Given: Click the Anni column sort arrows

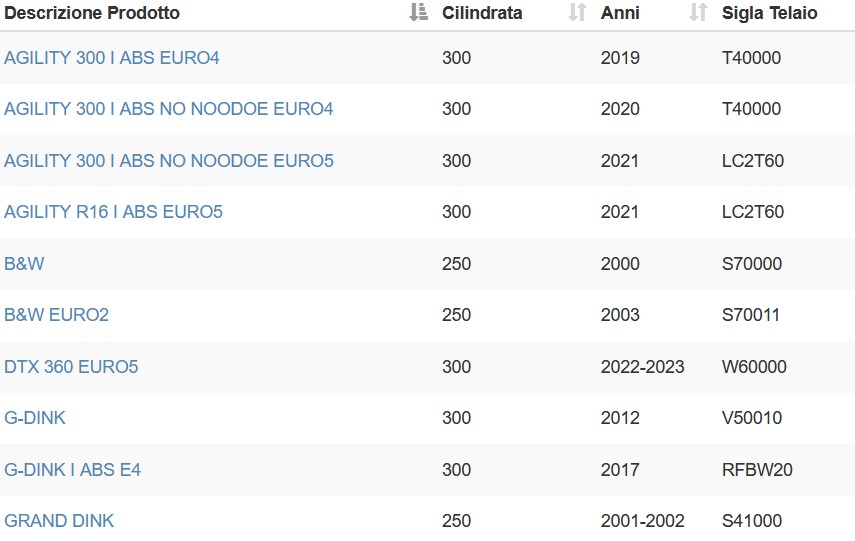Looking at the screenshot, I should point(698,12).
